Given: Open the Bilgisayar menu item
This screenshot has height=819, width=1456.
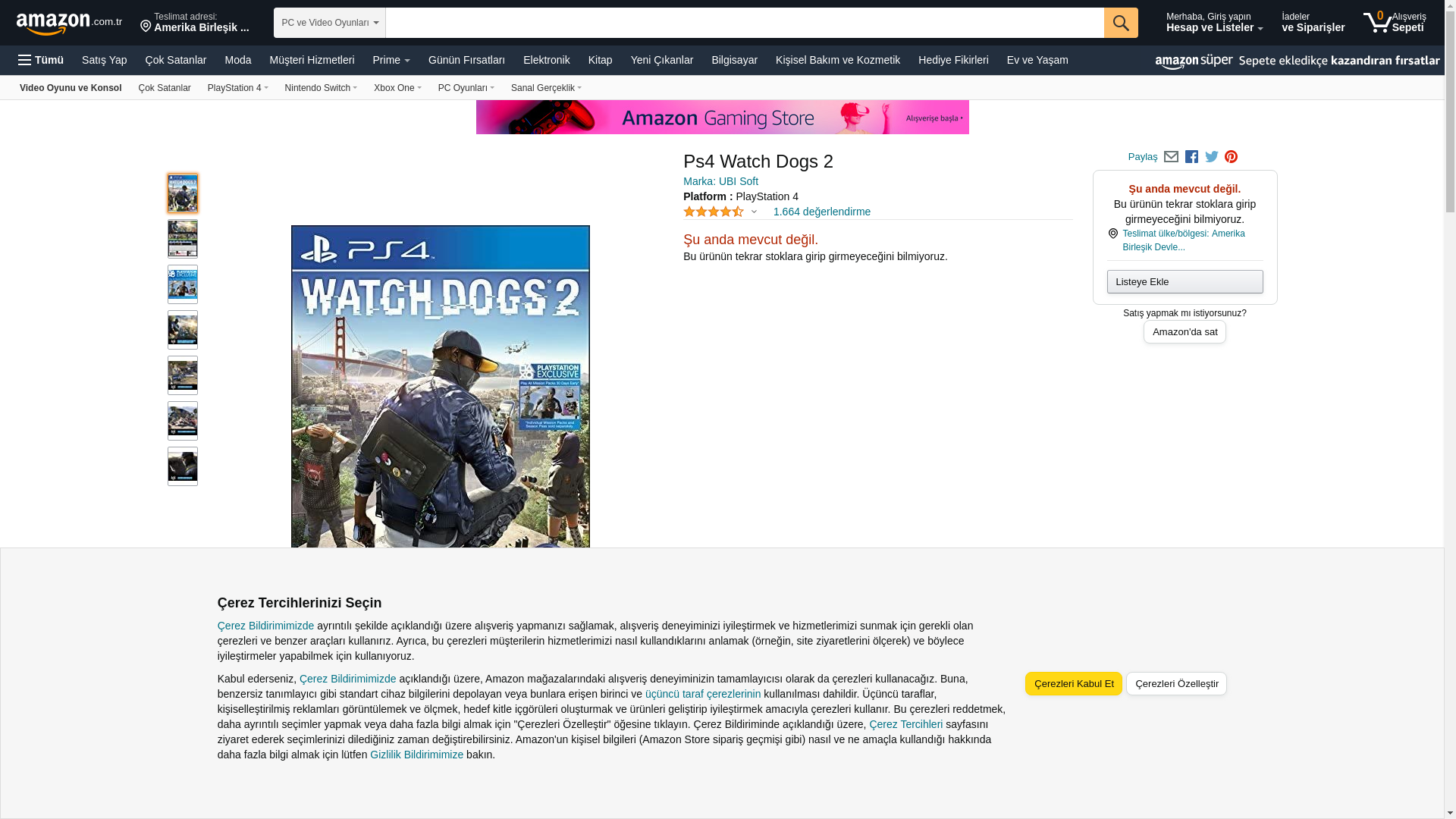Looking at the screenshot, I should coord(733,60).
